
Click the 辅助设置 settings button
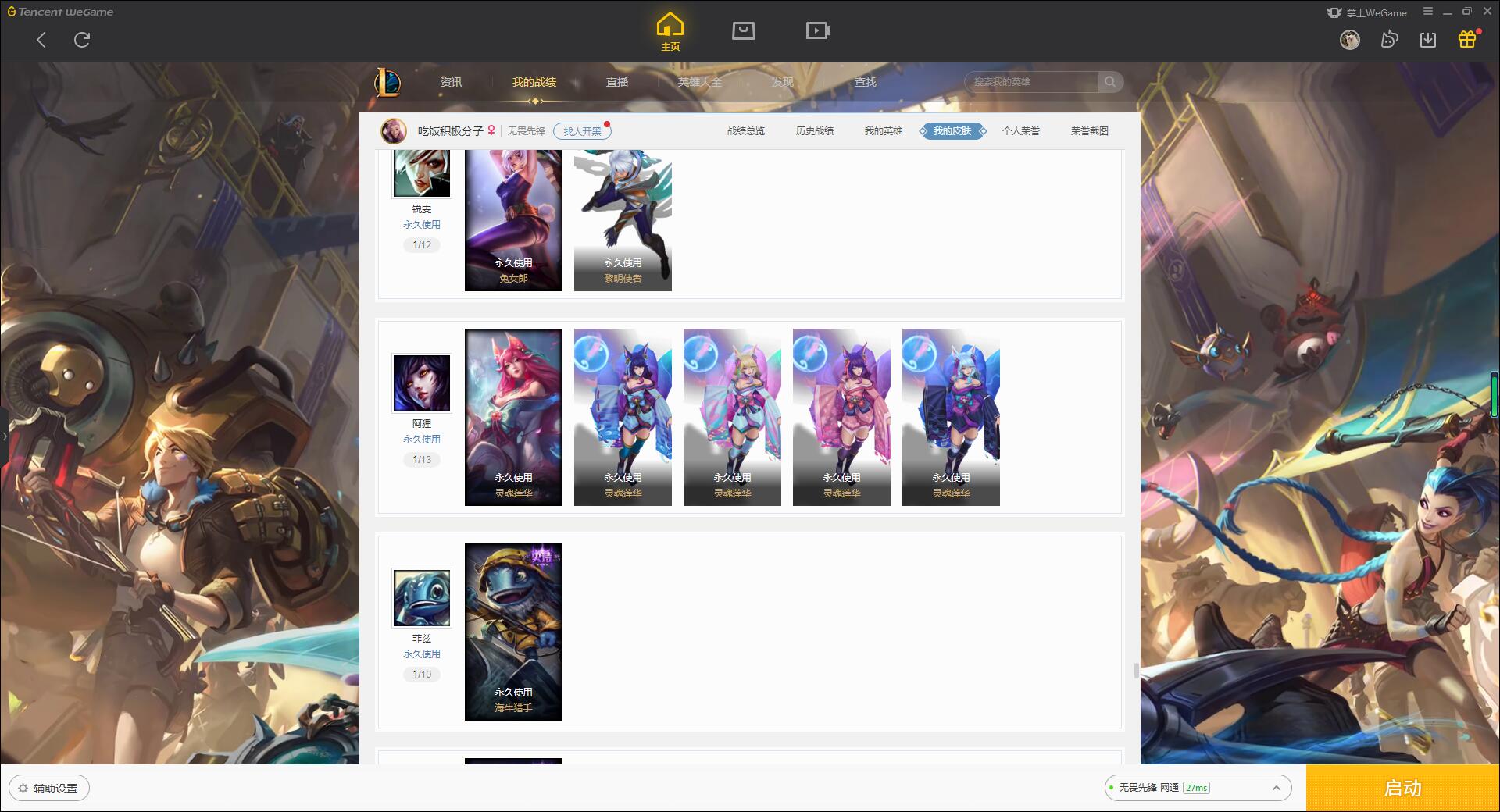pyautogui.click(x=48, y=789)
